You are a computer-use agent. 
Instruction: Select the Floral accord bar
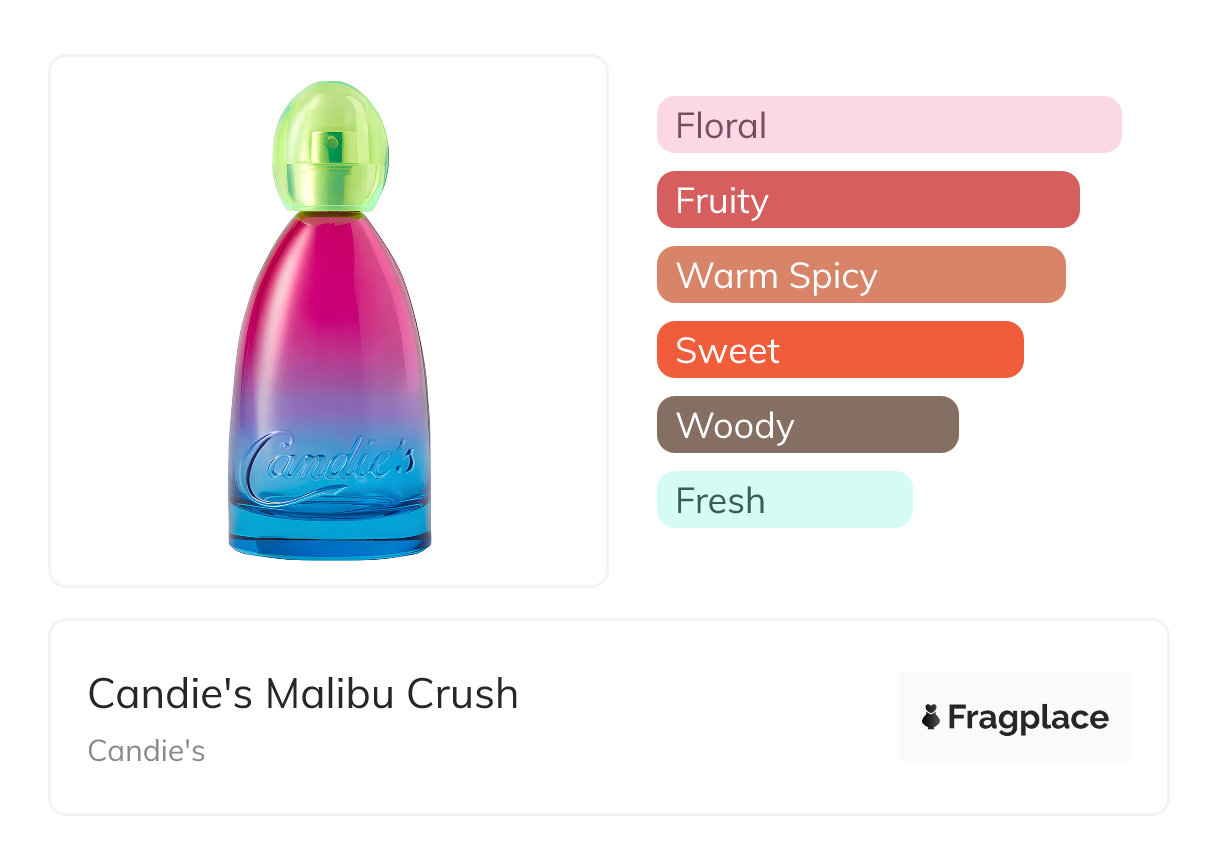coord(889,125)
